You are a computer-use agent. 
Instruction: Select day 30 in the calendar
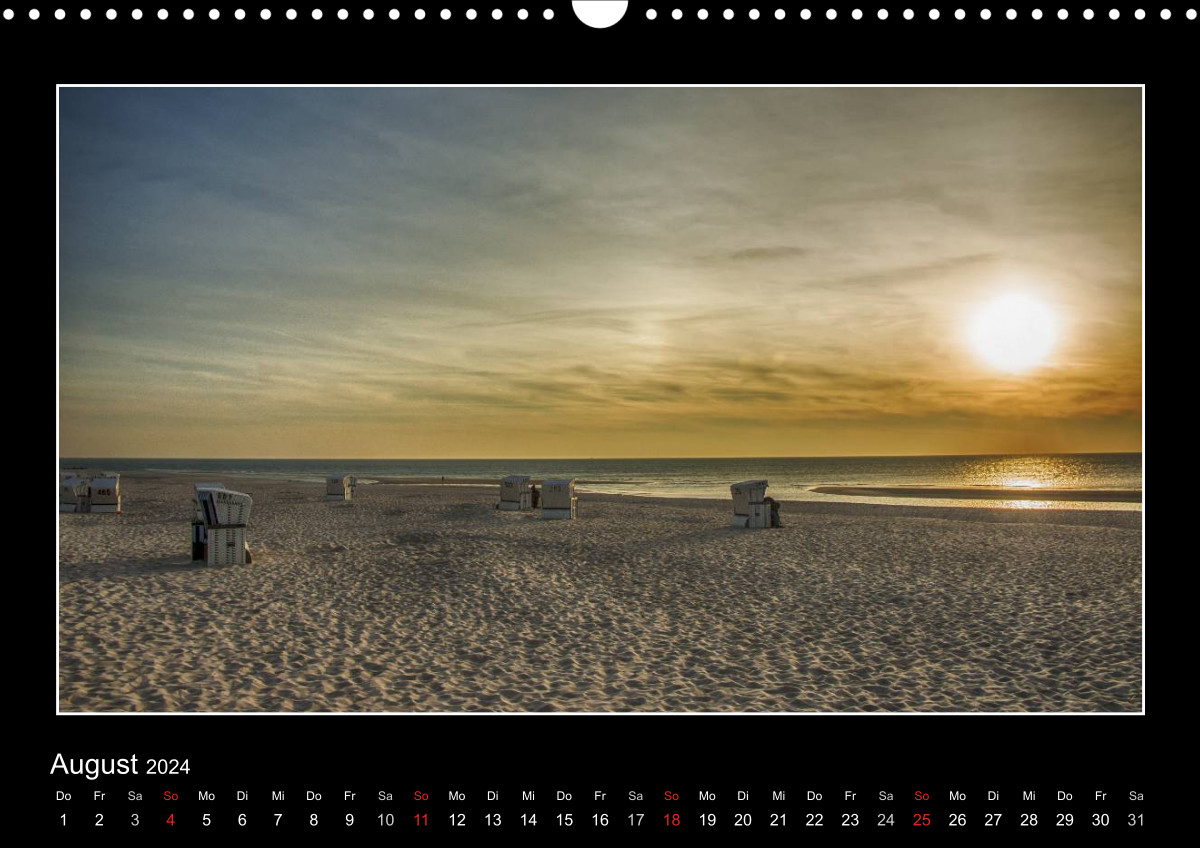(1101, 820)
